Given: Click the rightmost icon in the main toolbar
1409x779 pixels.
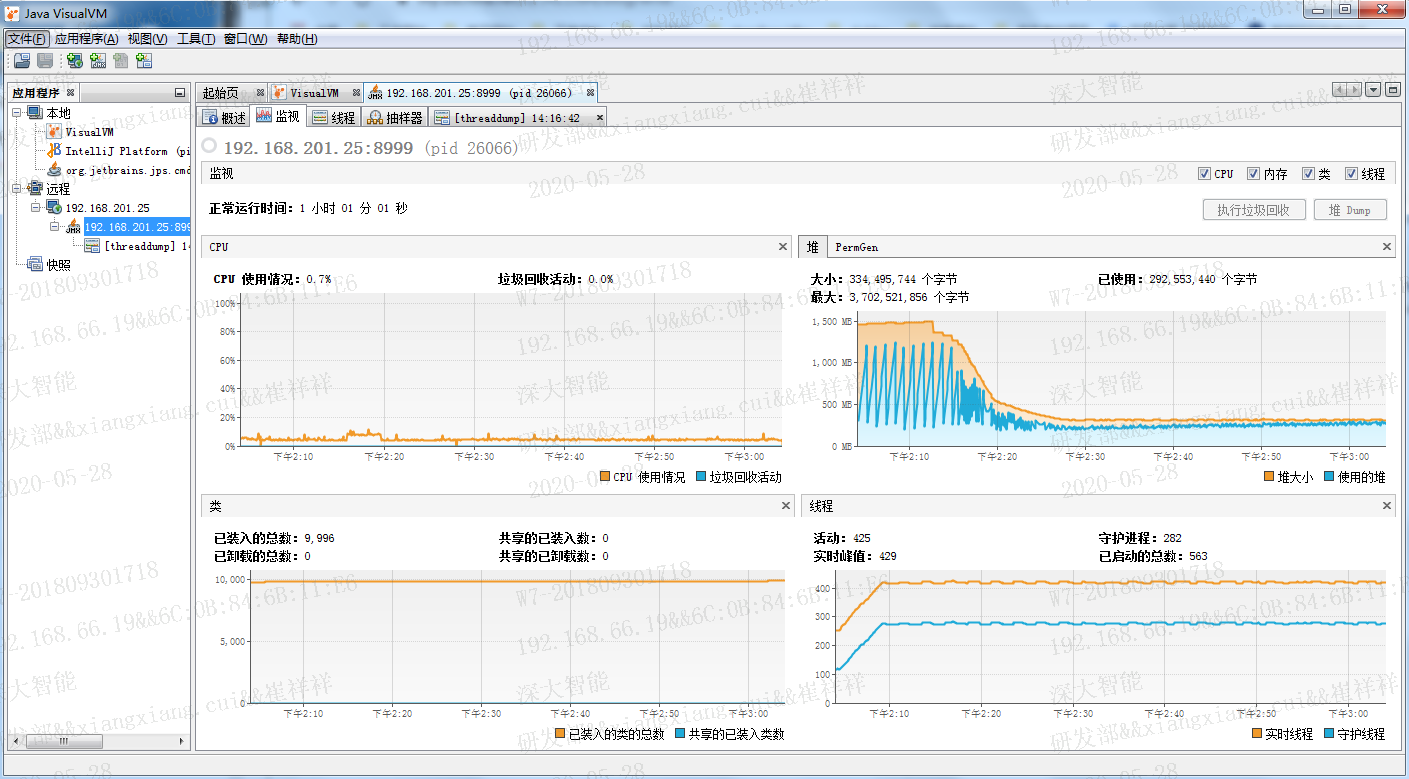Looking at the screenshot, I should [x=144, y=61].
